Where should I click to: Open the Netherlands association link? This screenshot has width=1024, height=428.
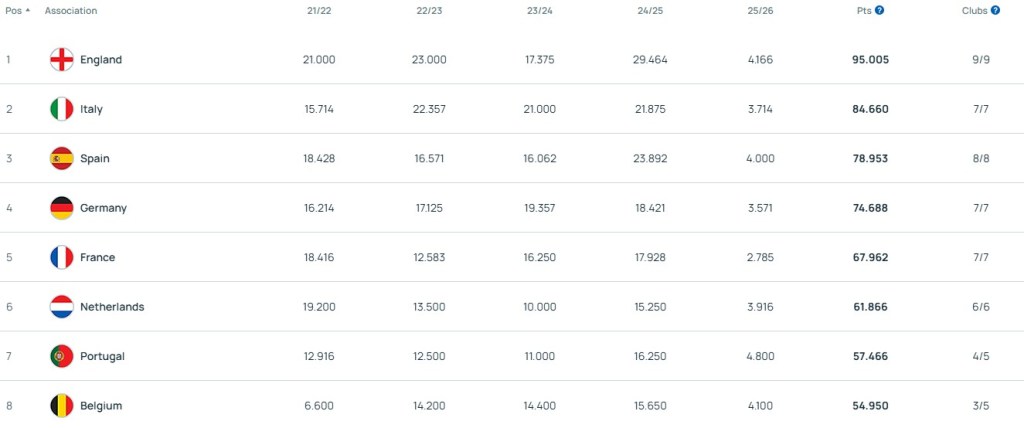tap(112, 307)
